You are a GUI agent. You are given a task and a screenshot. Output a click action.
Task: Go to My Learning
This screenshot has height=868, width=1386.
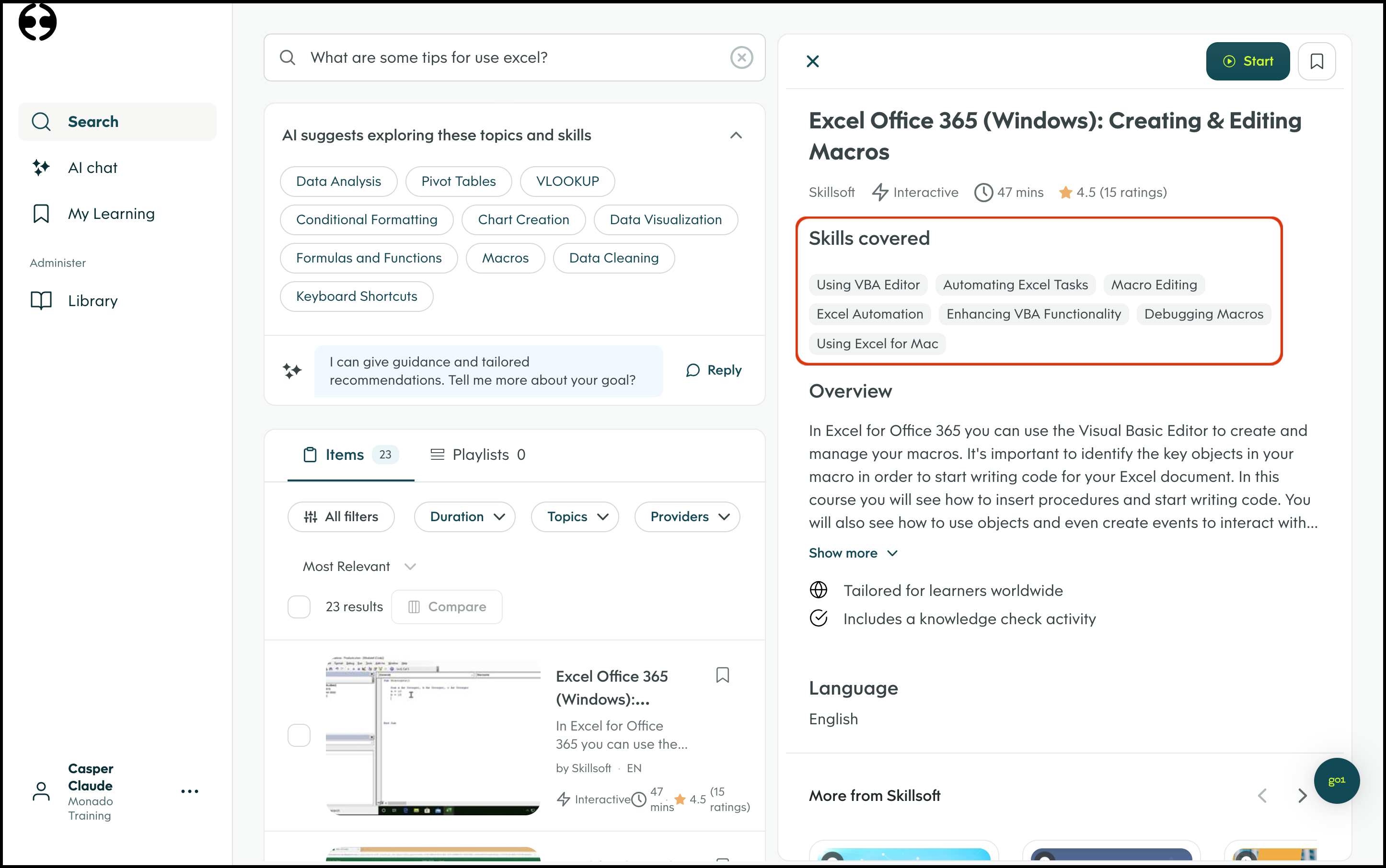point(117,214)
